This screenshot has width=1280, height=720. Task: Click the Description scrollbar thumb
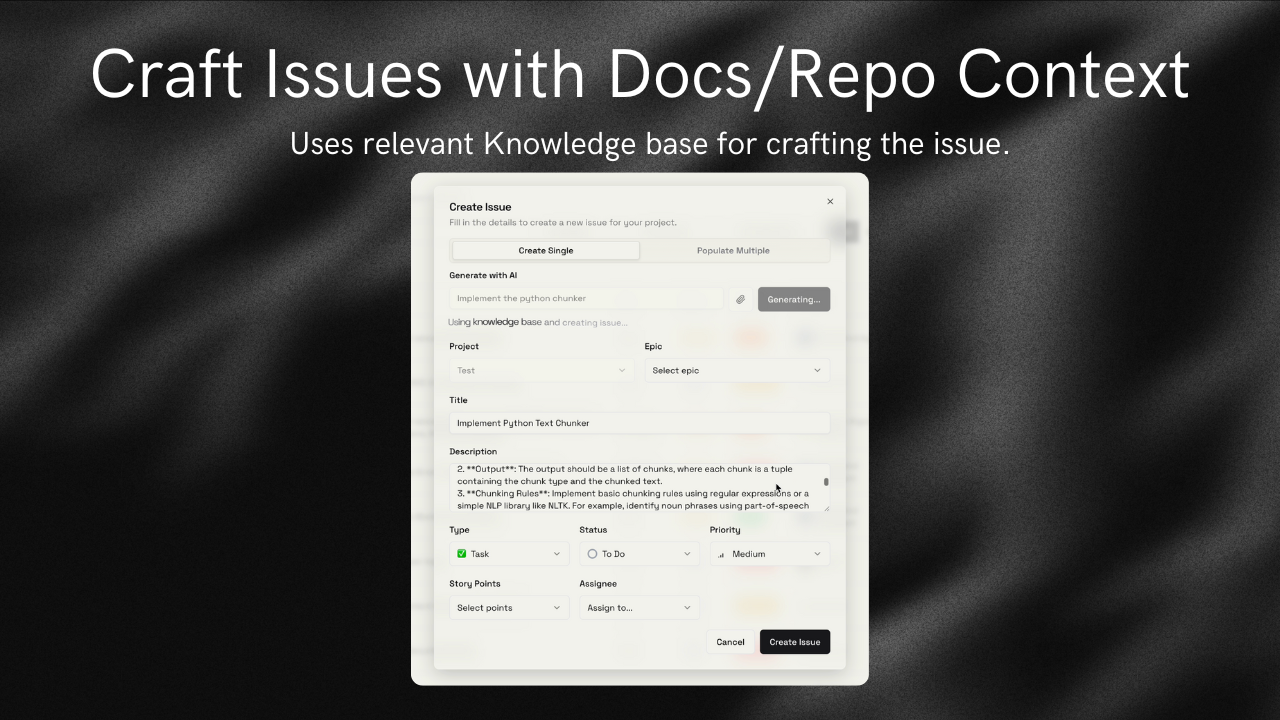coord(826,482)
